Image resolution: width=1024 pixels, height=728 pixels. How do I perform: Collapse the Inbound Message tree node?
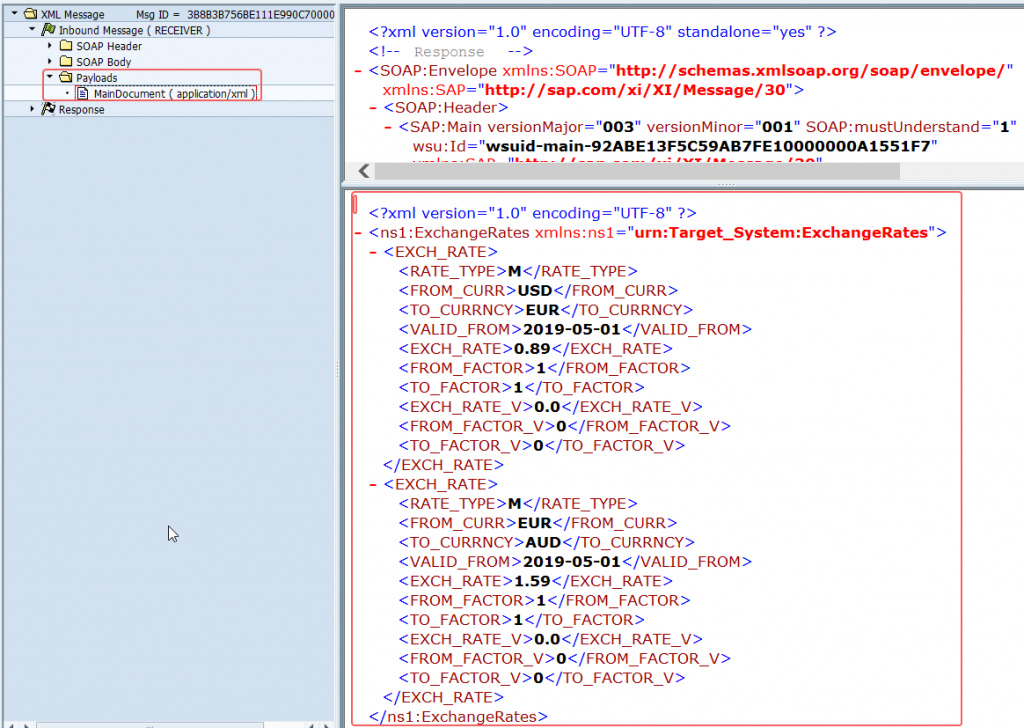click(x=32, y=29)
